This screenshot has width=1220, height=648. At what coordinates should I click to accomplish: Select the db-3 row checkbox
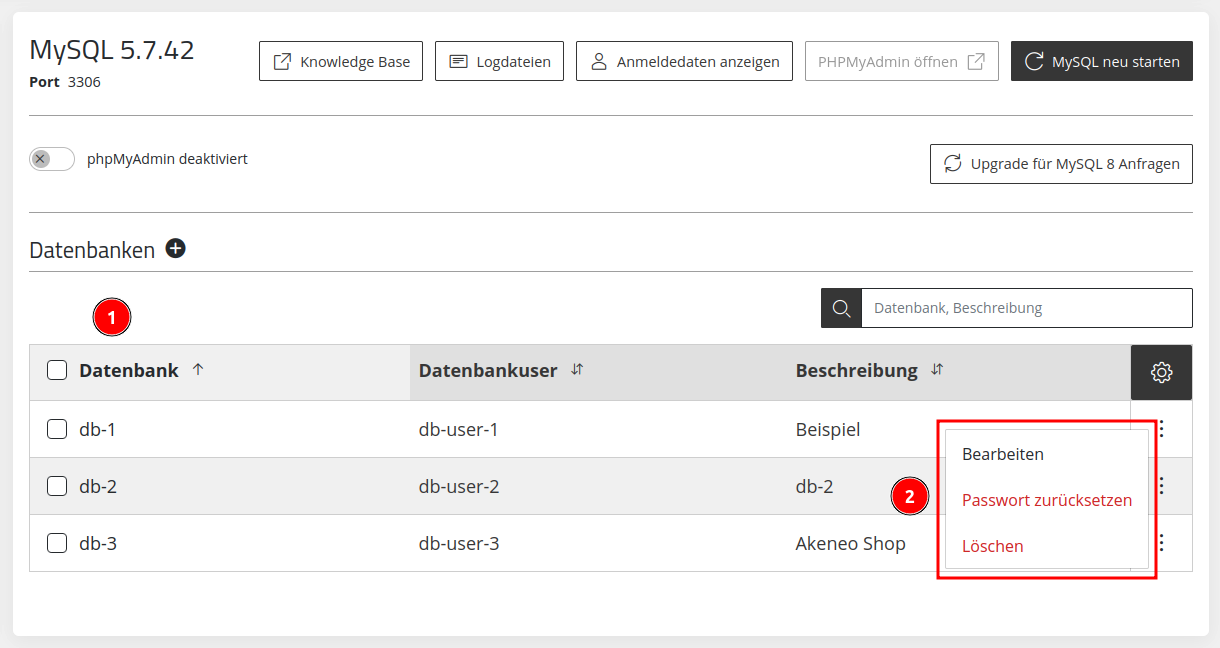(57, 543)
